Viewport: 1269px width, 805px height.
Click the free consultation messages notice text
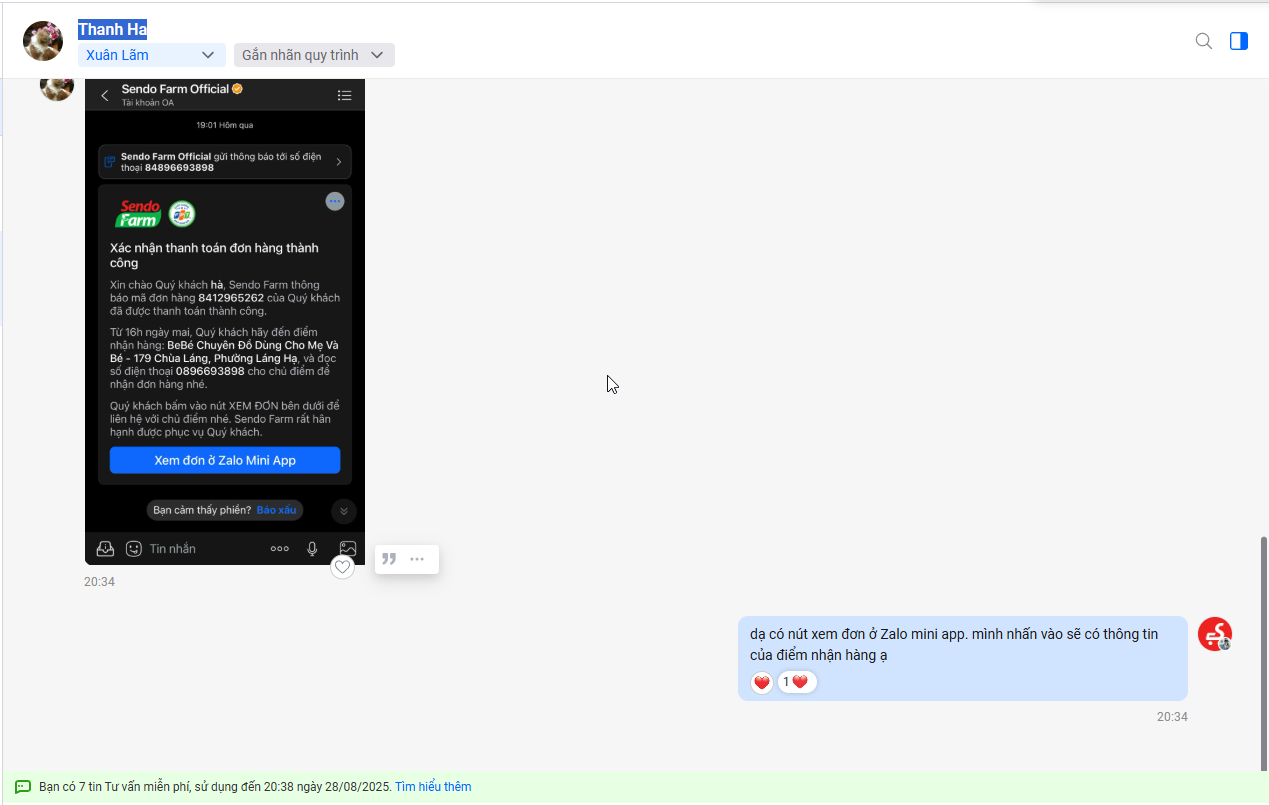pyautogui.click(x=215, y=787)
